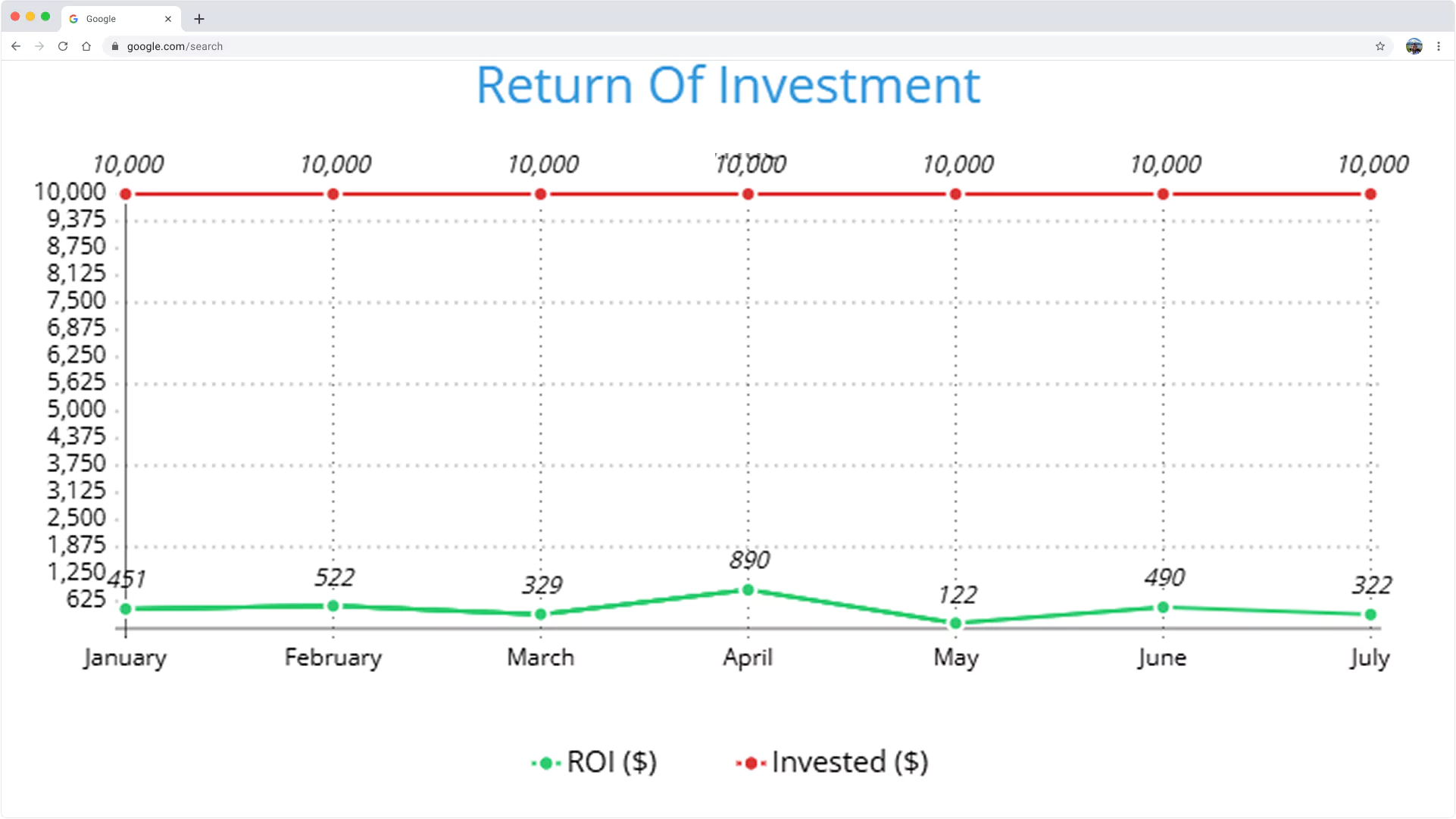Click the June ROI data point 490
The image size is (1456, 819).
pyautogui.click(x=1163, y=608)
